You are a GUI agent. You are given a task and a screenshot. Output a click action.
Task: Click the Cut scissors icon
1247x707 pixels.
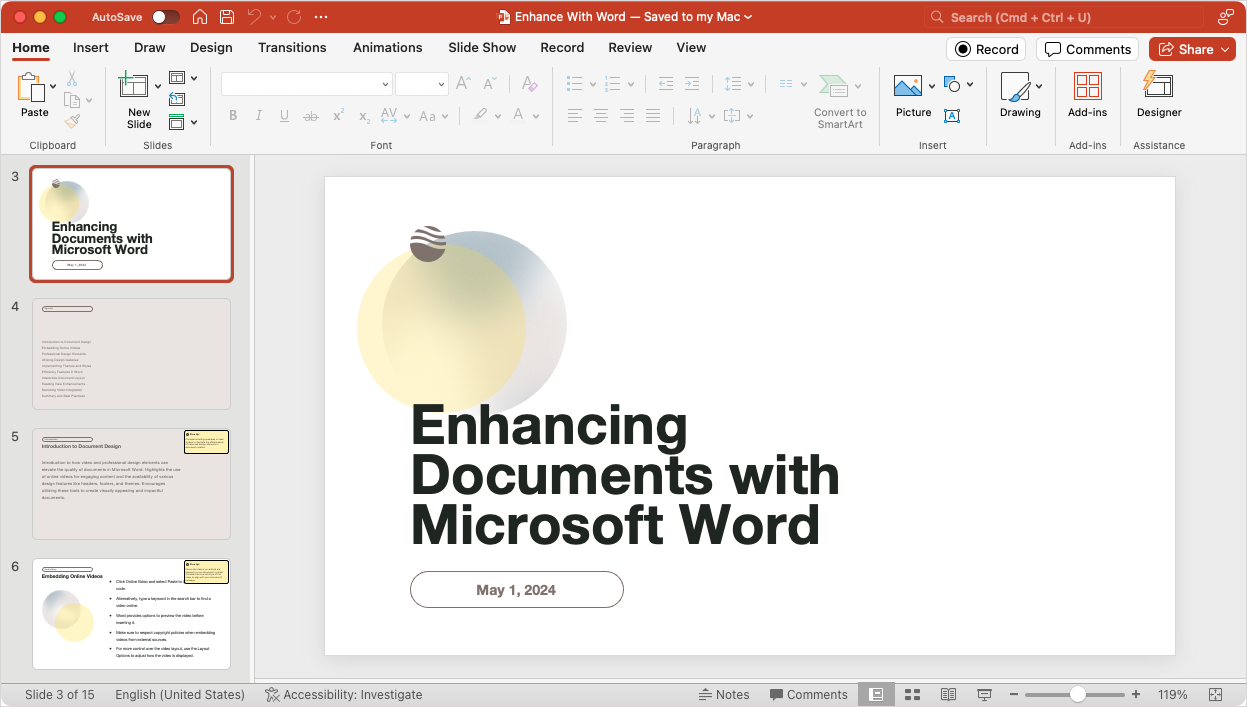point(72,78)
